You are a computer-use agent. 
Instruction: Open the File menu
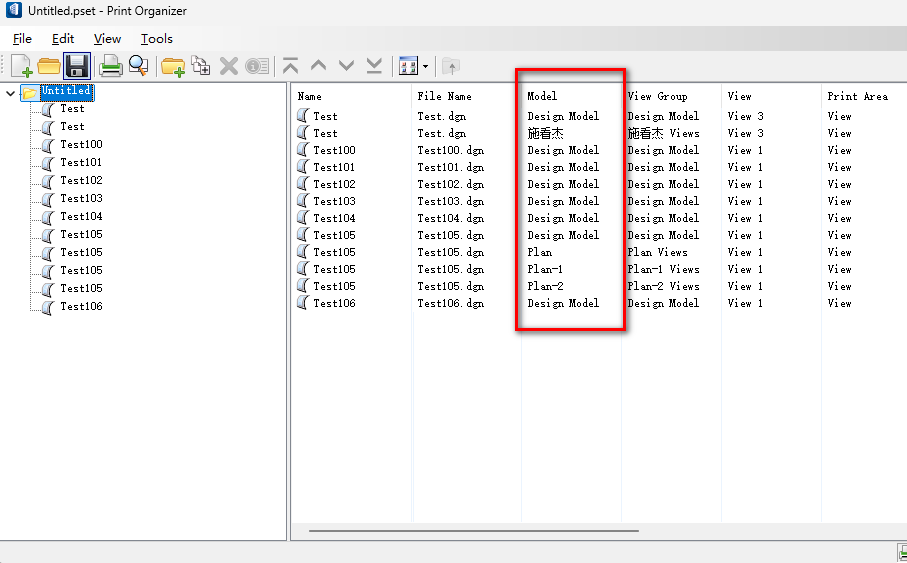point(22,39)
